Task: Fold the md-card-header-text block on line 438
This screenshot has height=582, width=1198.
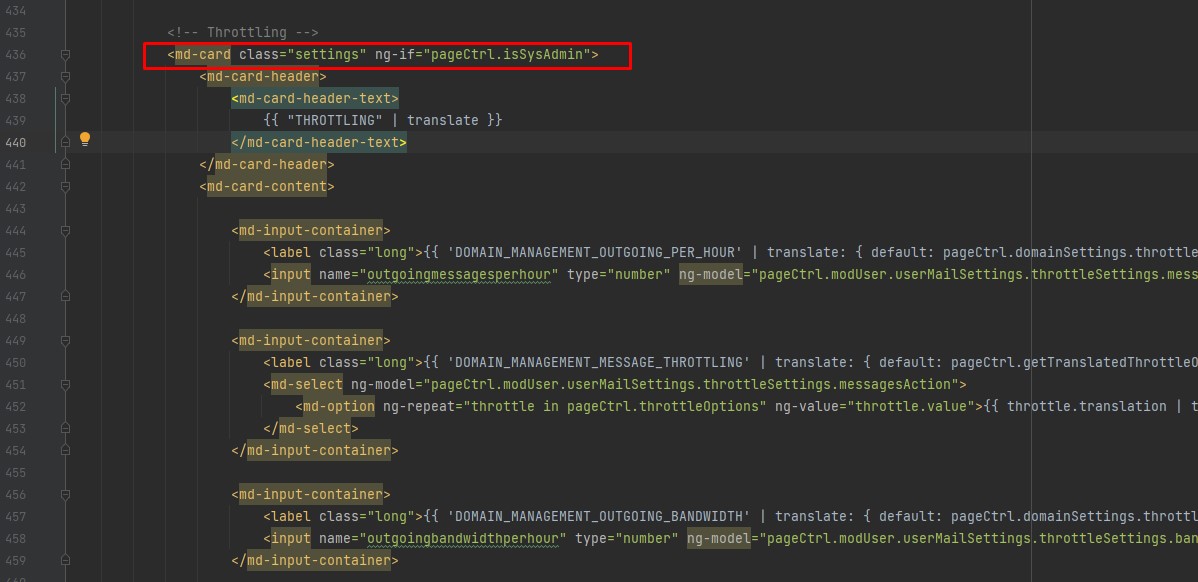Action: [65, 98]
